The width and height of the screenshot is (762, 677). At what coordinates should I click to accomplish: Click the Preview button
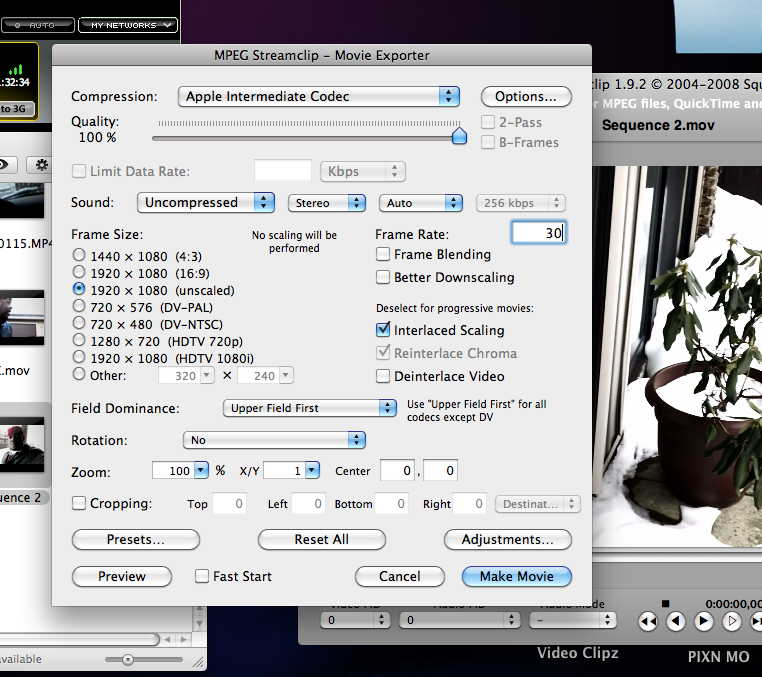pos(122,576)
